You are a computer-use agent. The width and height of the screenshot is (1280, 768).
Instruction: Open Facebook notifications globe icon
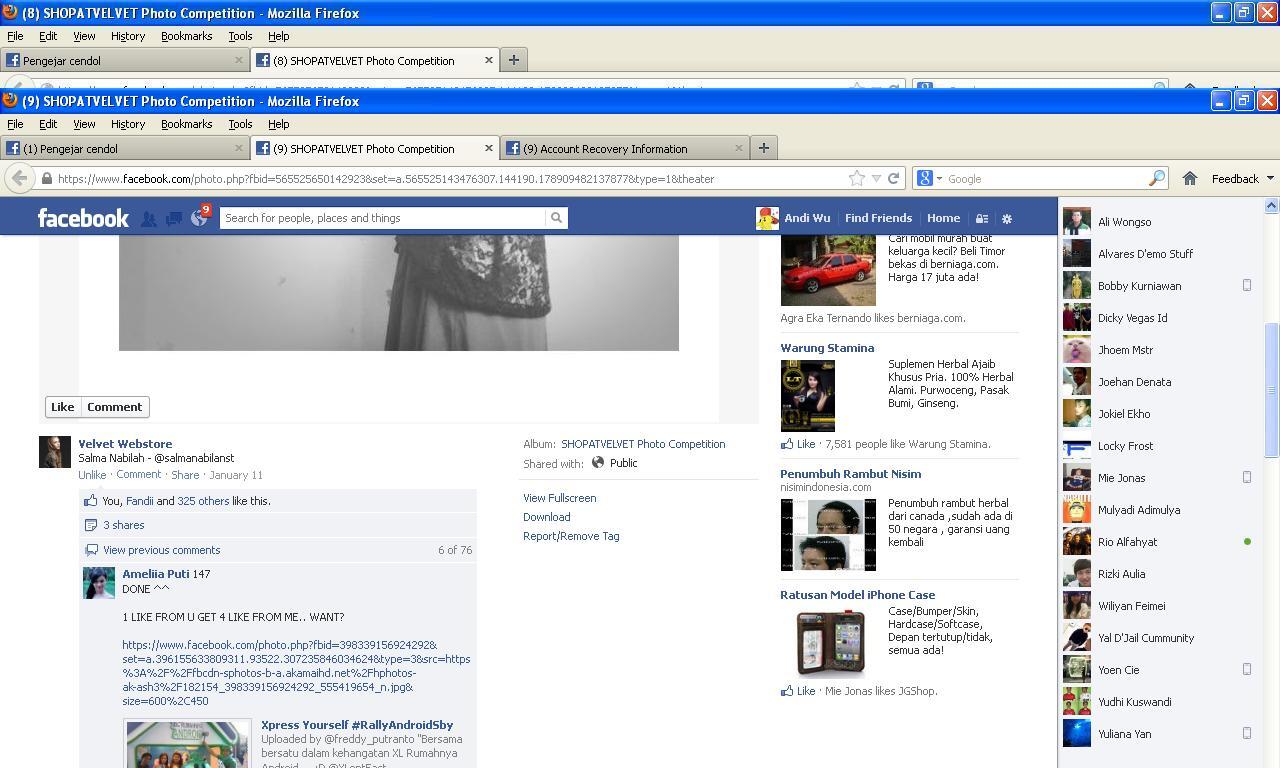(199, 218)
